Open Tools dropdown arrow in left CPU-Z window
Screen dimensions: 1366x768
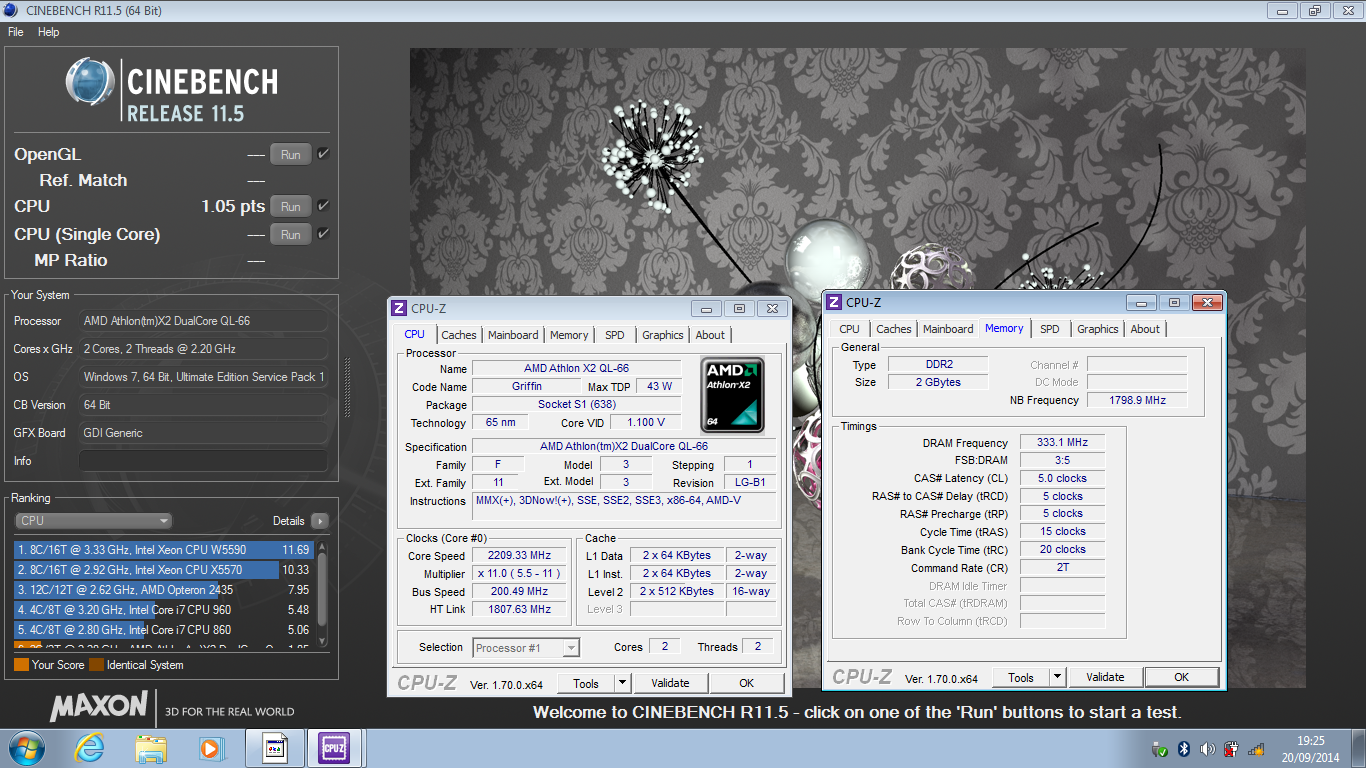(622, 683)
